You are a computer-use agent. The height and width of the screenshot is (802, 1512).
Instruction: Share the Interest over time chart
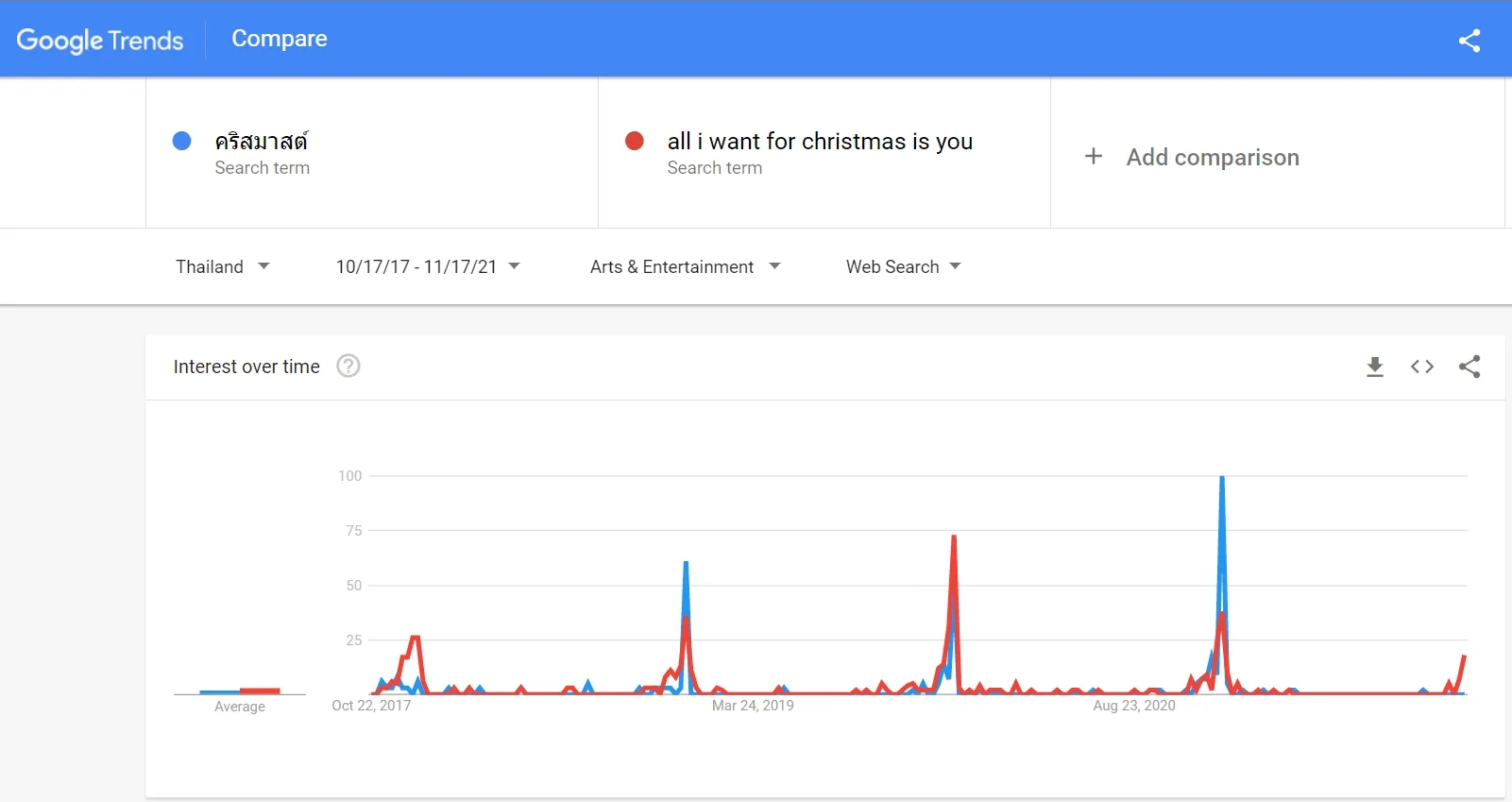1470,367
